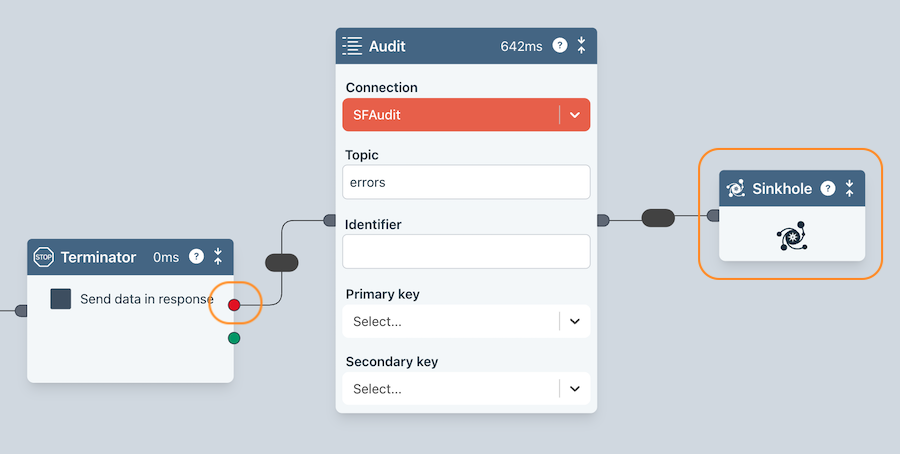The image size is (900, 454).
Task: Toggle the Send data in response checkbox
Action: 61,299
